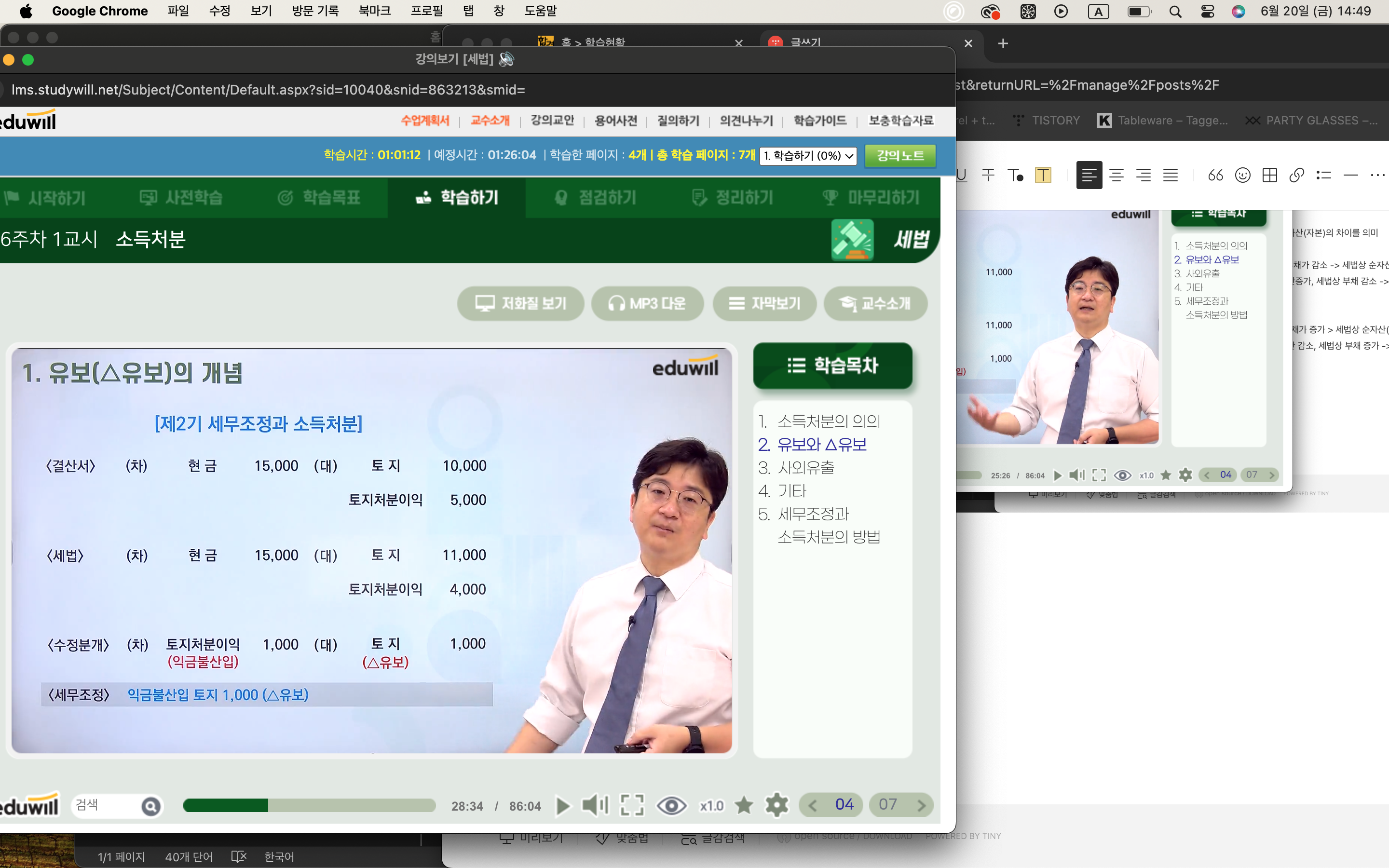Go to previous lecture page arrow
Image resolution: width=1389 pixels, height=868 pixels.
tap(813, 805)
